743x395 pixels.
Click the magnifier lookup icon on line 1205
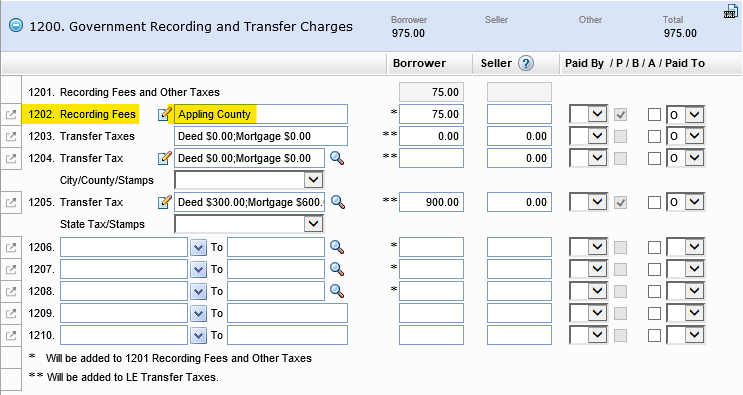click(x=337, y=202)
